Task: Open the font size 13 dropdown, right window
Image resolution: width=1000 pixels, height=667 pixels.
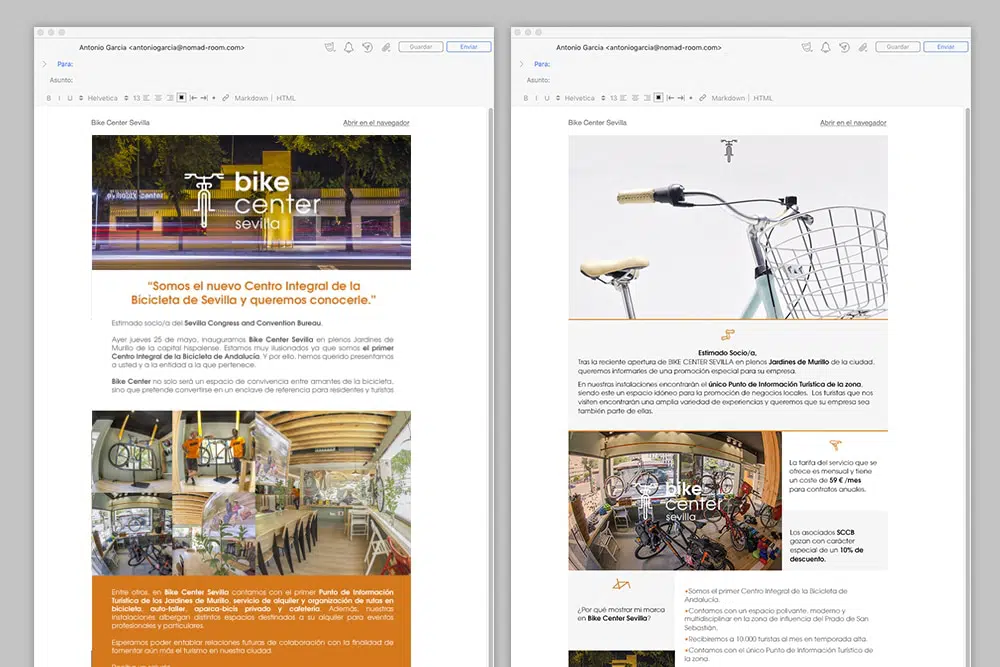Action: 612,98
